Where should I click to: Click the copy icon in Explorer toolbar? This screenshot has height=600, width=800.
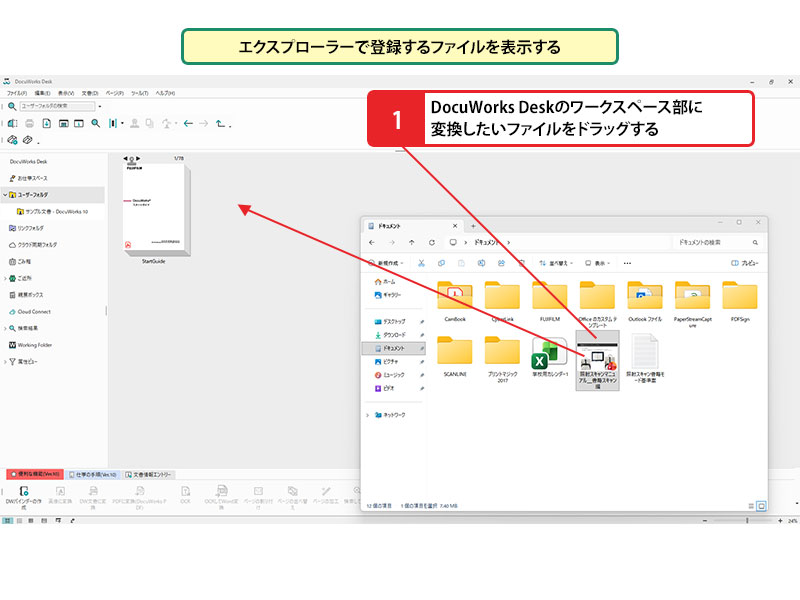coord(441,263)
